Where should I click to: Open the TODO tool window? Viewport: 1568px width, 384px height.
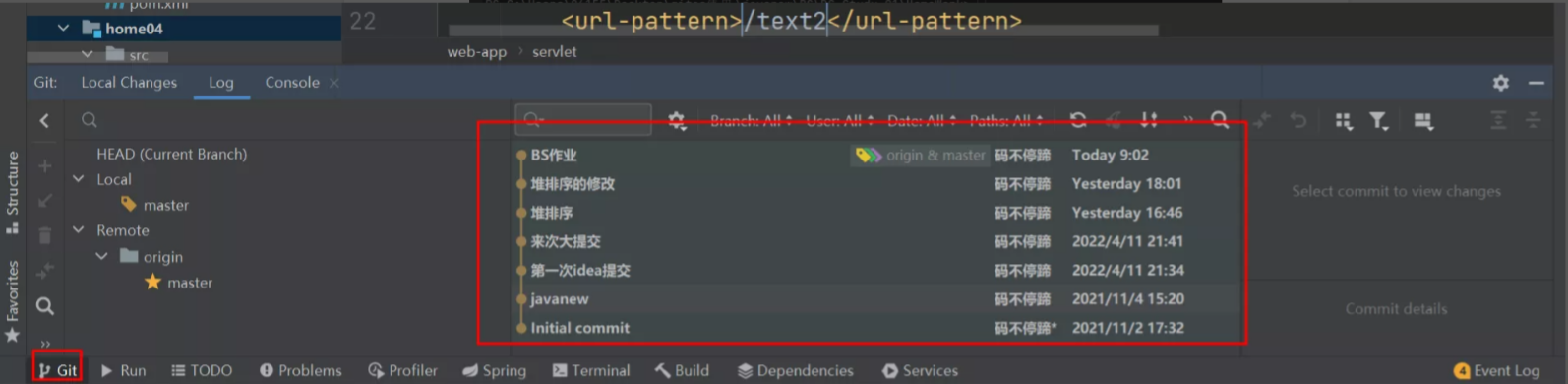click(202, 370)
